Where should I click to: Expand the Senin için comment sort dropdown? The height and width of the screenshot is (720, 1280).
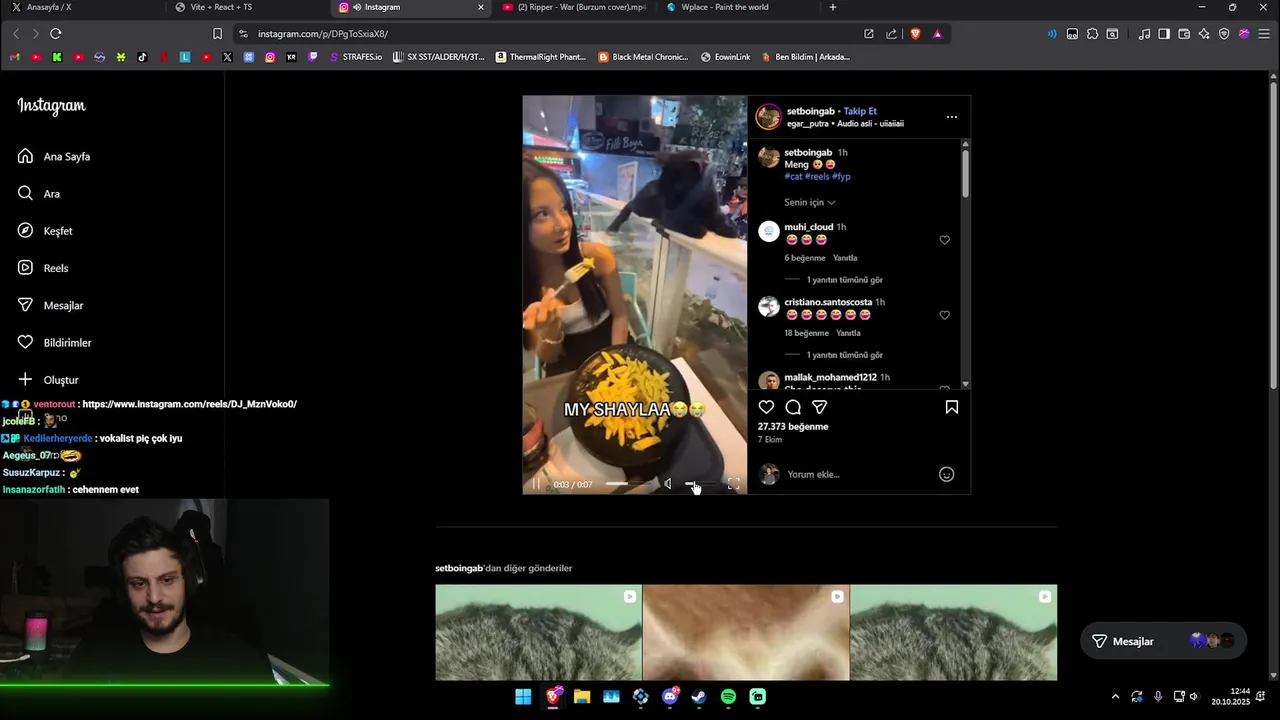click(809, 202)
